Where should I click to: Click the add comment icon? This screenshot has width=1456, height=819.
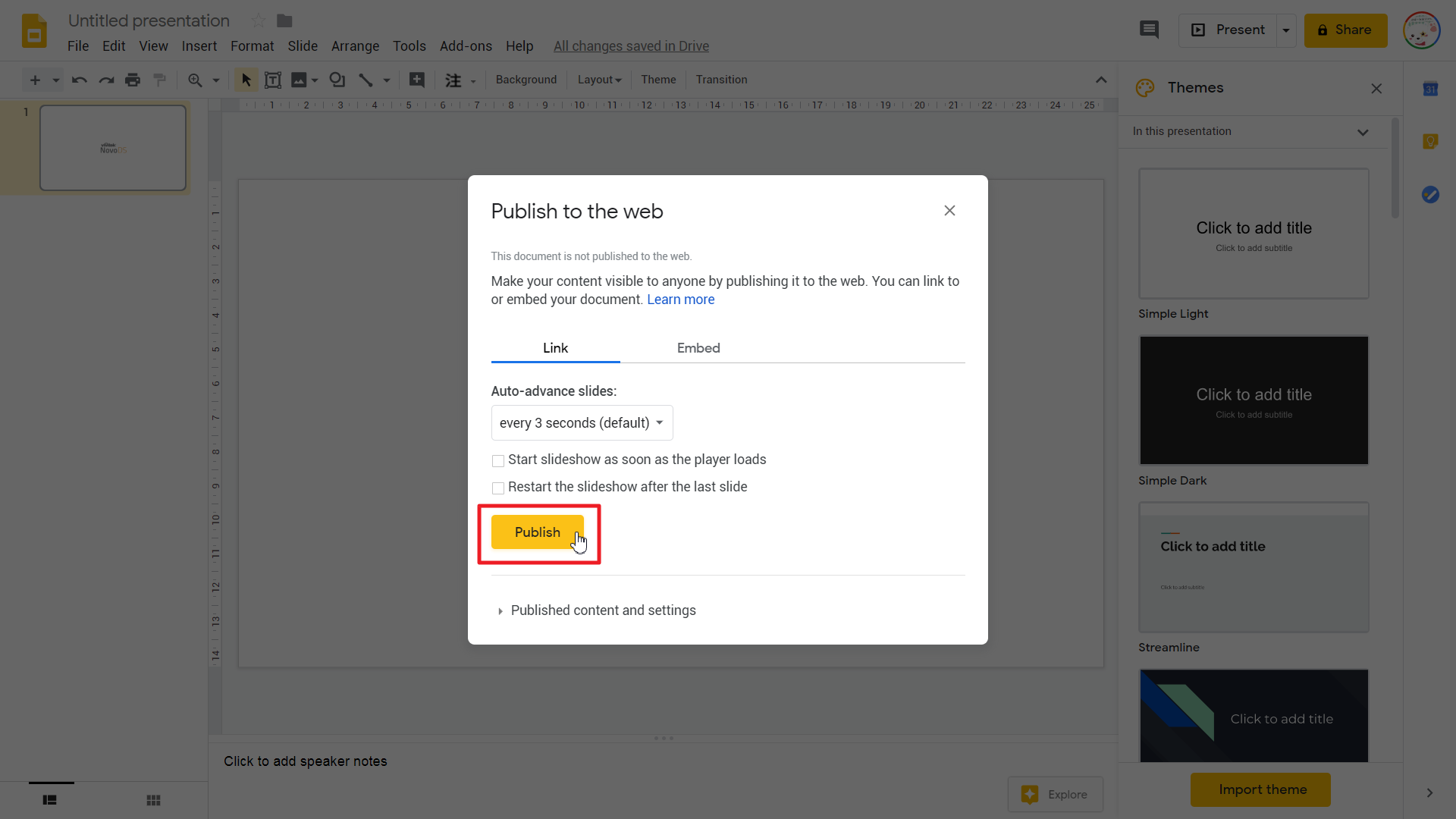(x=417, y=80)
